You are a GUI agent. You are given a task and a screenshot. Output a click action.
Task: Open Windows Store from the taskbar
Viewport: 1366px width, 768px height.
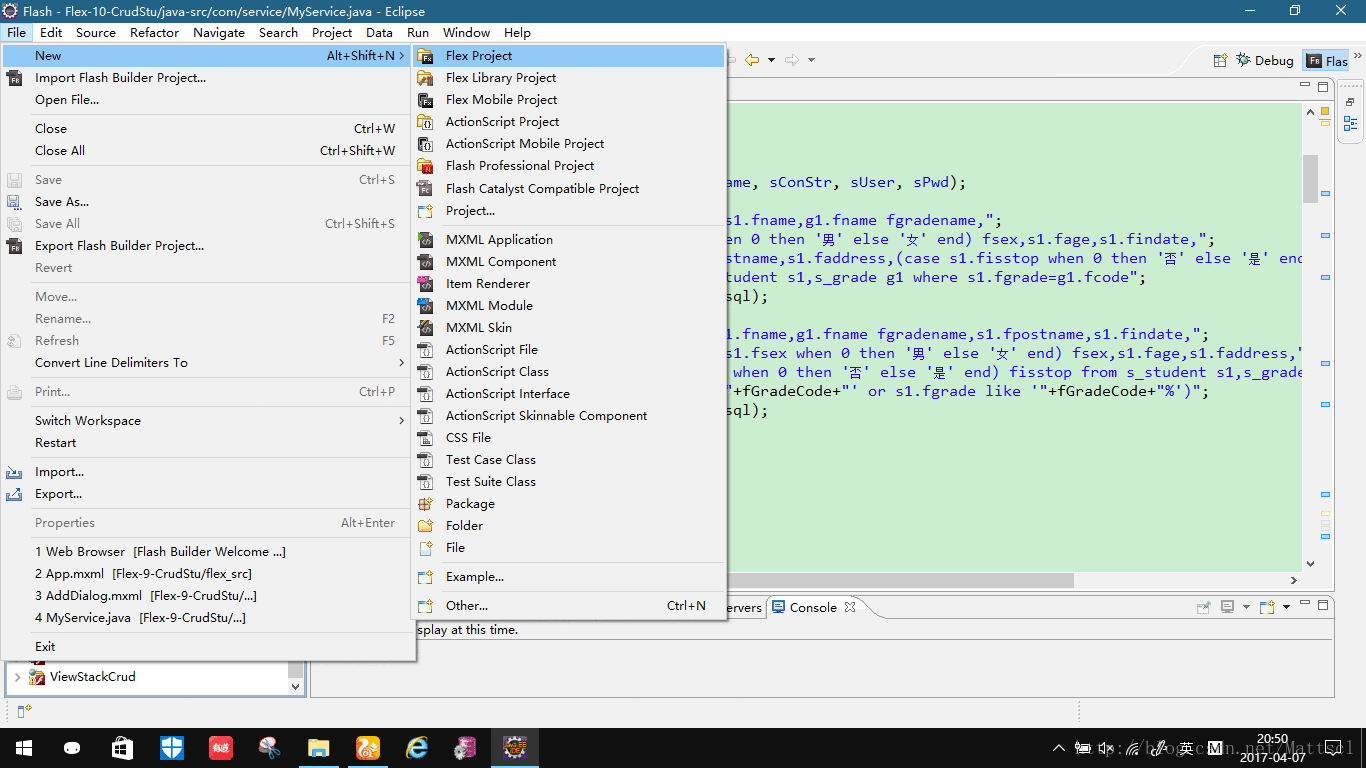[123, 748]
